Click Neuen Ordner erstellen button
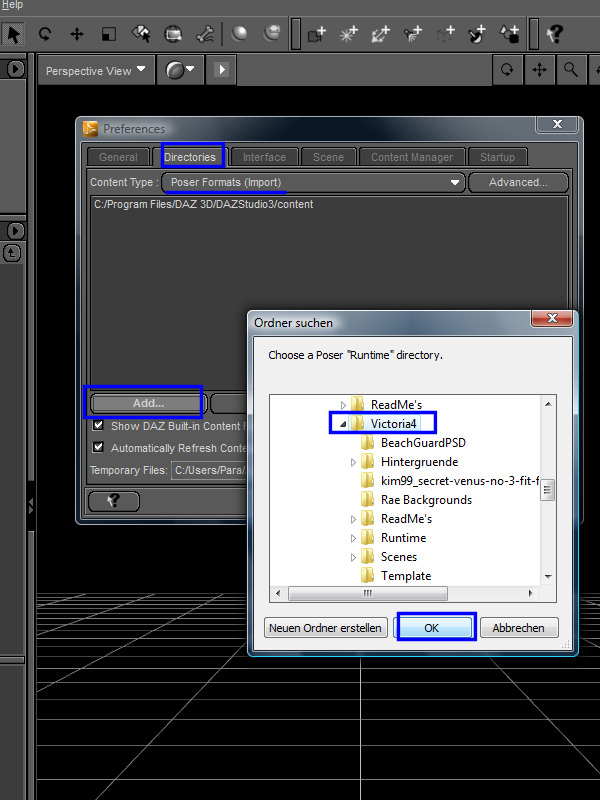 [x=326, y=628]
